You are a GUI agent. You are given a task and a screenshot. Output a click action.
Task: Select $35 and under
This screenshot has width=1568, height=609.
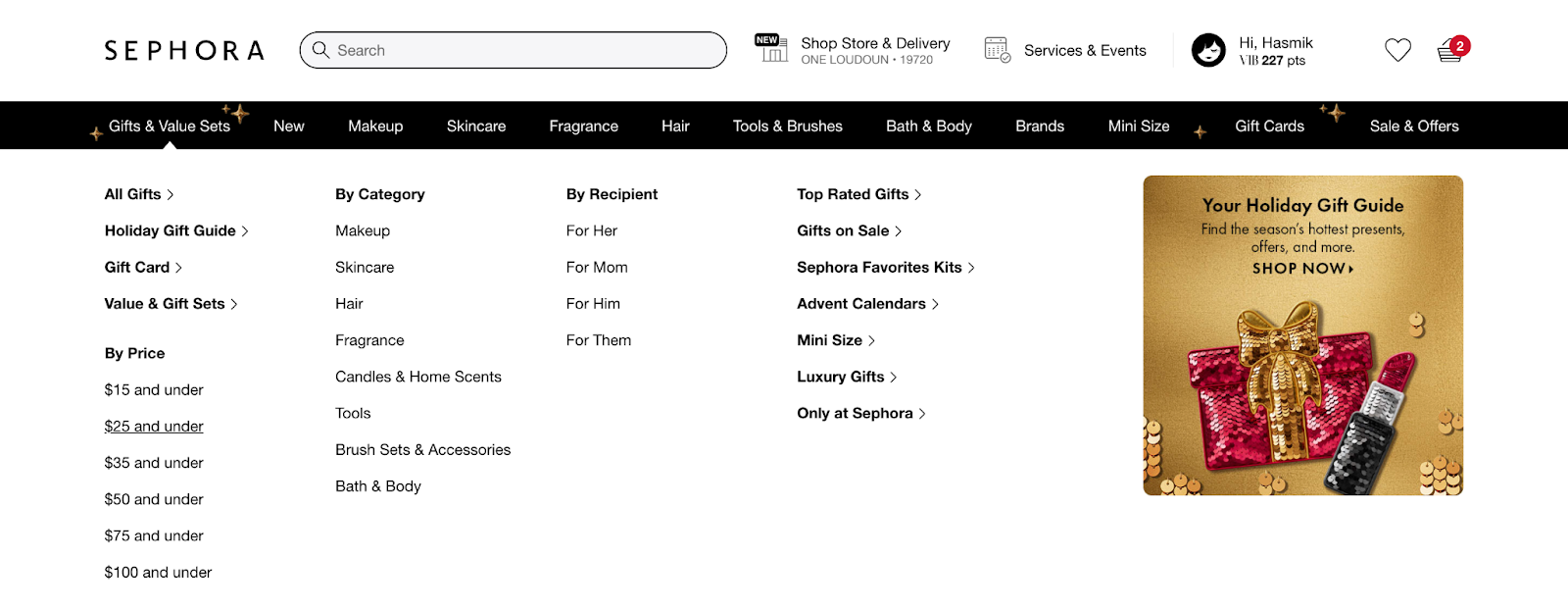click(x=154, y=463)
